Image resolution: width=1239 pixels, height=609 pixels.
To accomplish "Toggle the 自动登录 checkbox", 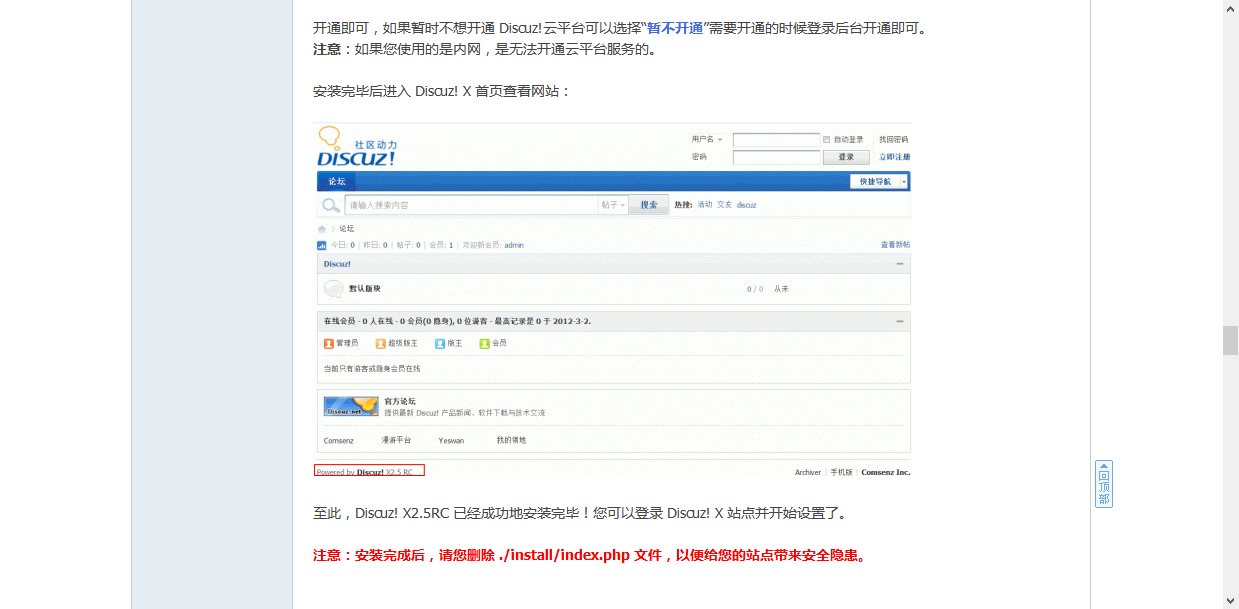I will point(827,139).
